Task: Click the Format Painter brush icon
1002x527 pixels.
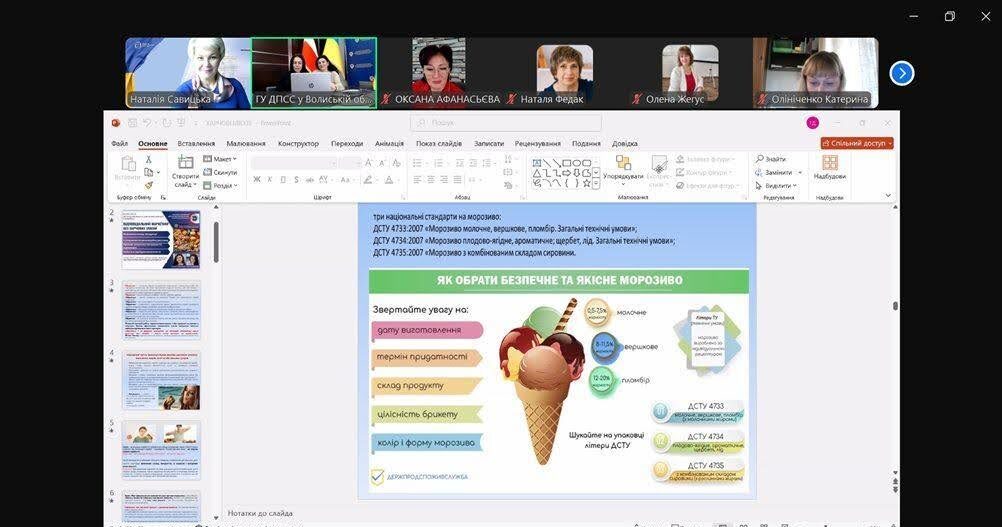Action: point(149,185)
